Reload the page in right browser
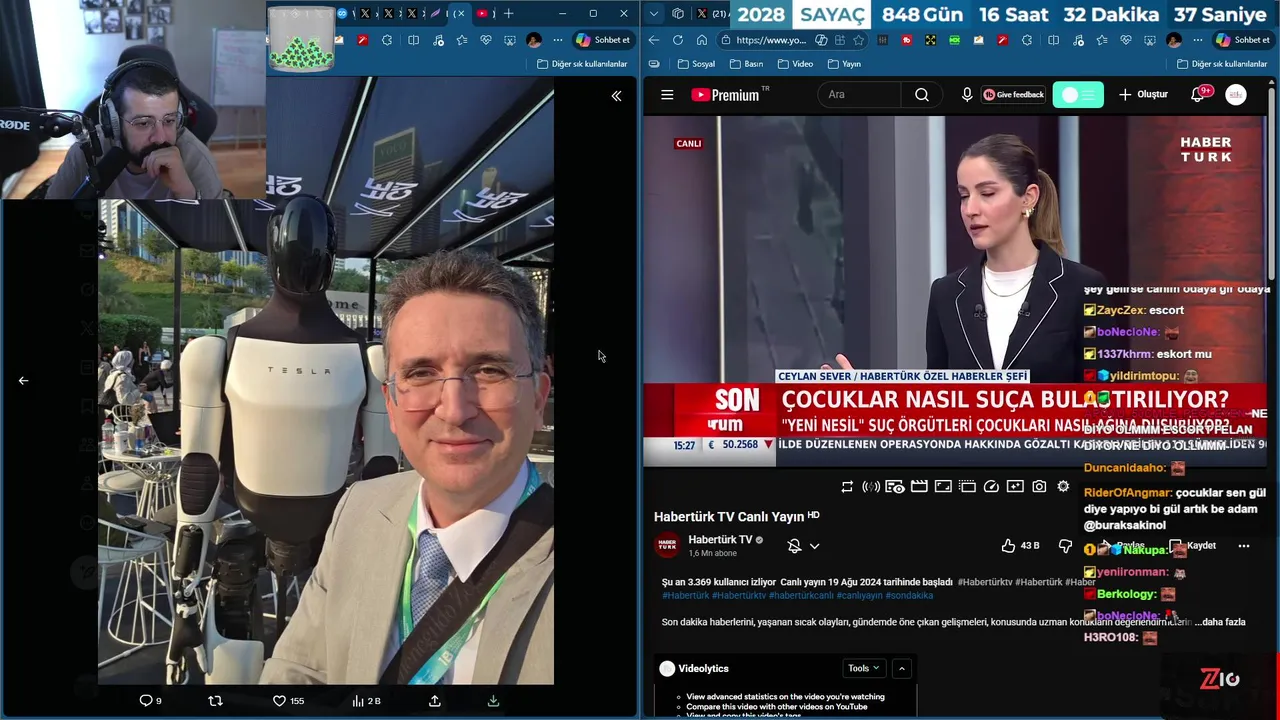The height and width of the screenshot is (720, 1280). pyautogui.click(x=678, y=40)
